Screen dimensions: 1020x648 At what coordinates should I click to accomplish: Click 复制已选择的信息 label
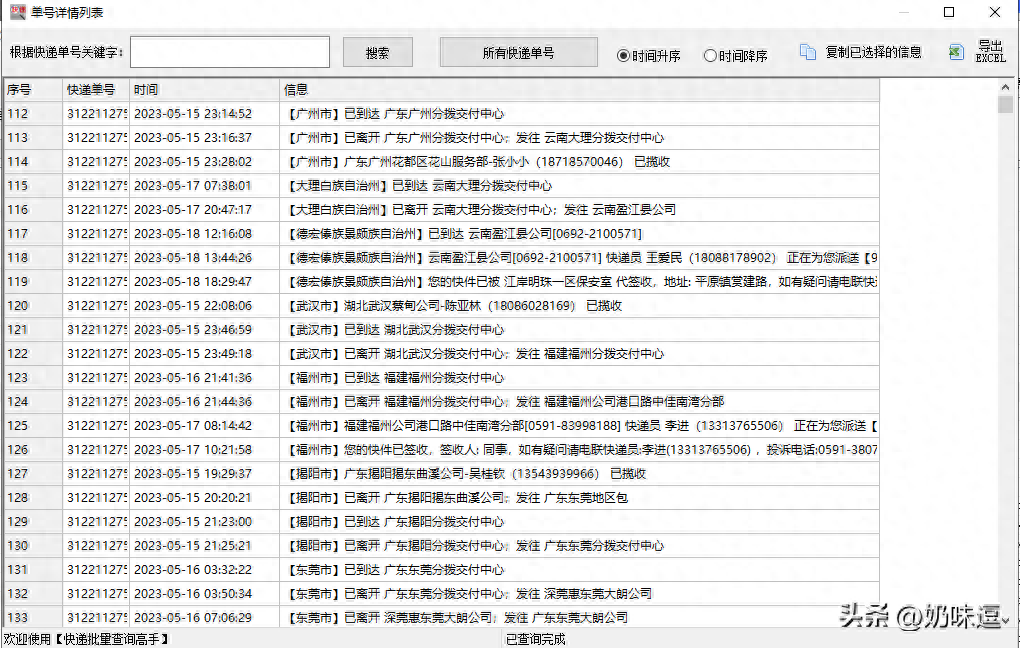pyautogui.click(x=873, y=52)
